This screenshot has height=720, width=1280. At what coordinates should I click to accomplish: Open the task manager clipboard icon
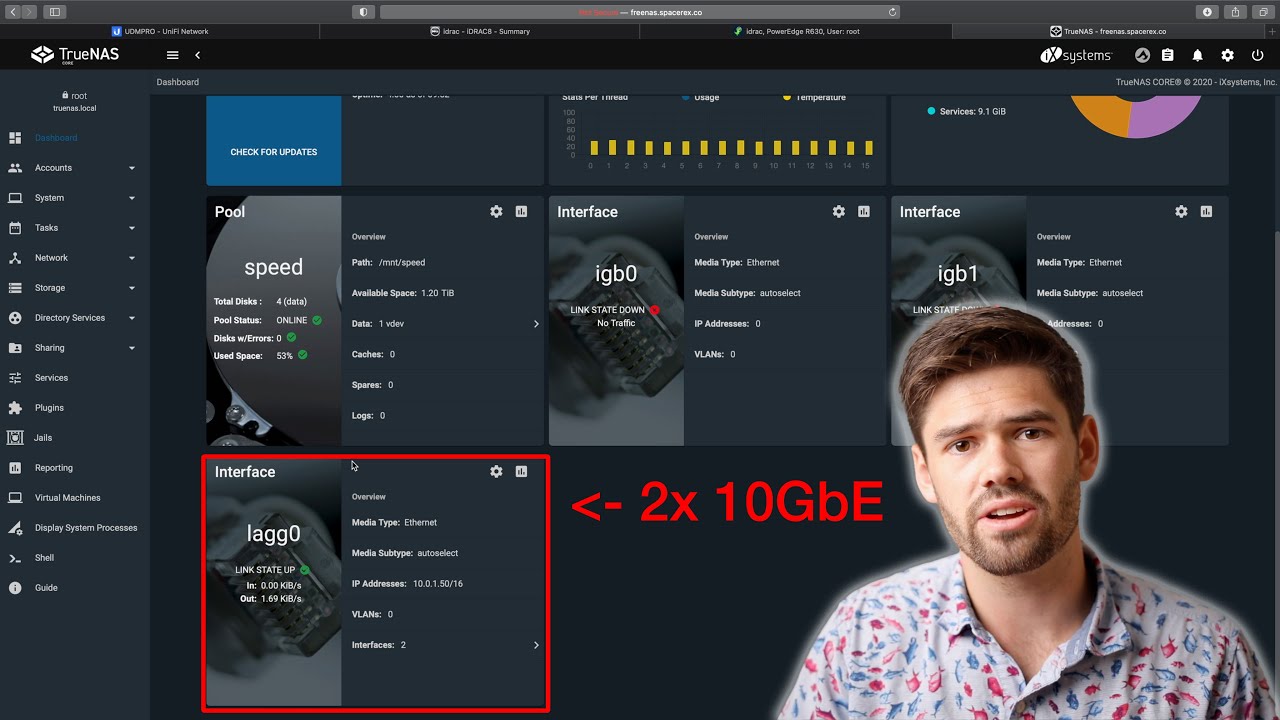click(1168, 56)
